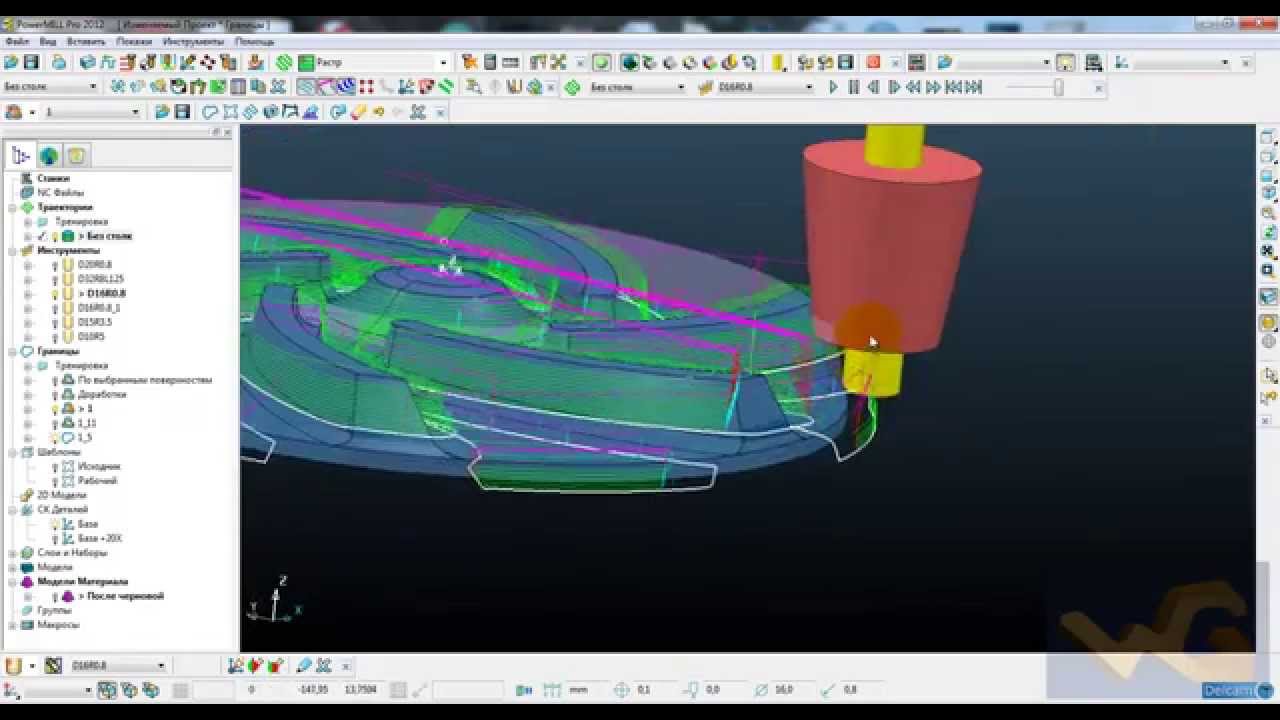Click the calculator icon in main toolbar
This screenshot has width=1280, height=720.
(490, 62)
